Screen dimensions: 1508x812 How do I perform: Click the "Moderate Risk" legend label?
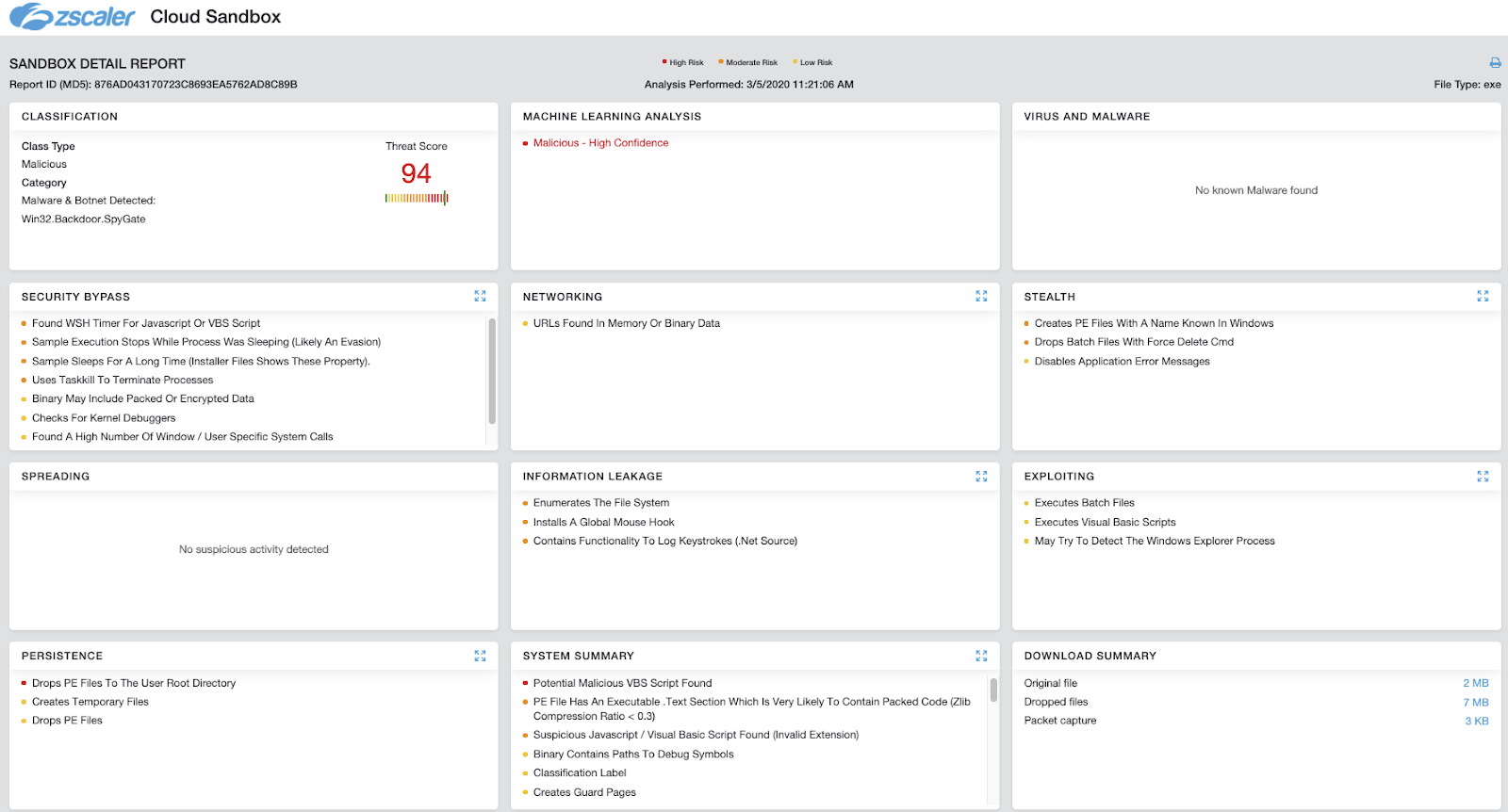pyautogui.click(x=751, y=62)
